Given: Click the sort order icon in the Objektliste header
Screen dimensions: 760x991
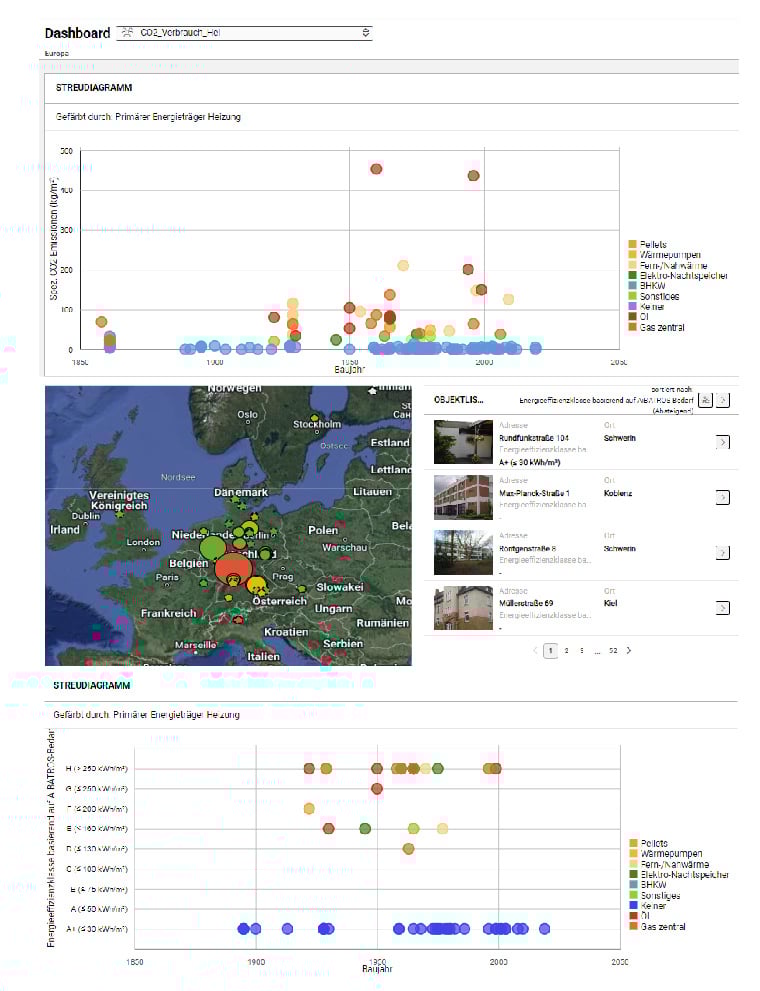Looking at the screenshot, I should (706, 400).
